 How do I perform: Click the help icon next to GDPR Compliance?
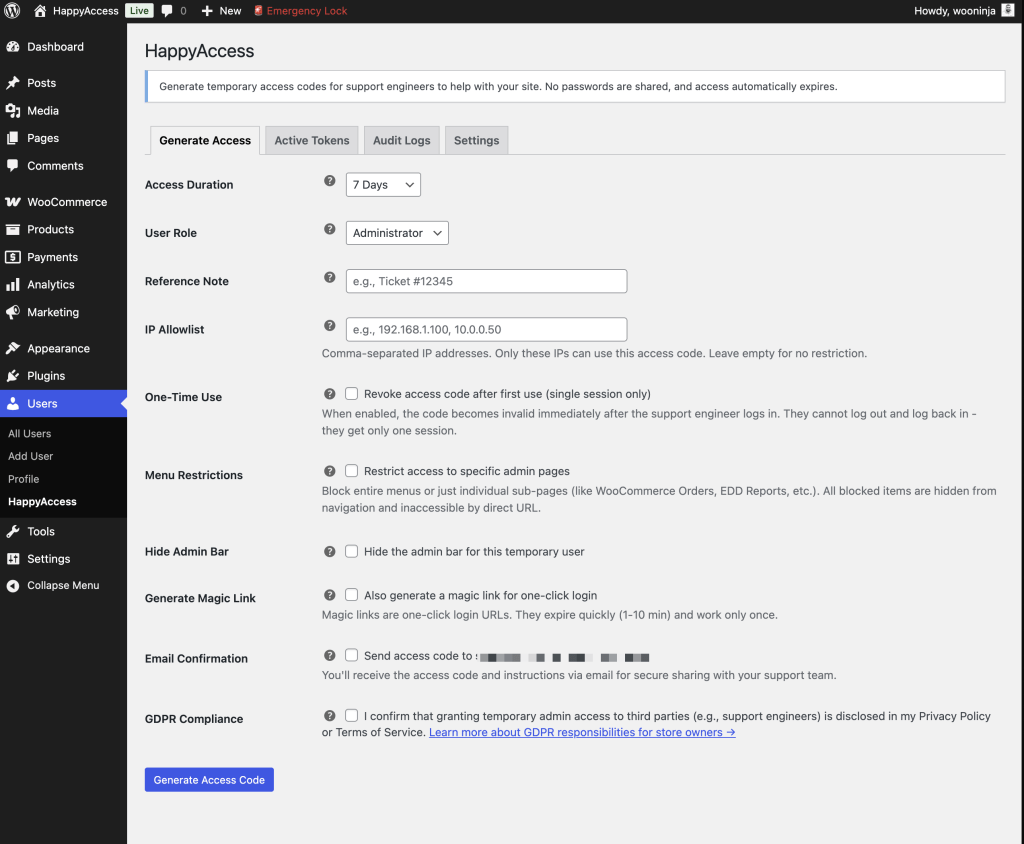click(x=330, y=716)
